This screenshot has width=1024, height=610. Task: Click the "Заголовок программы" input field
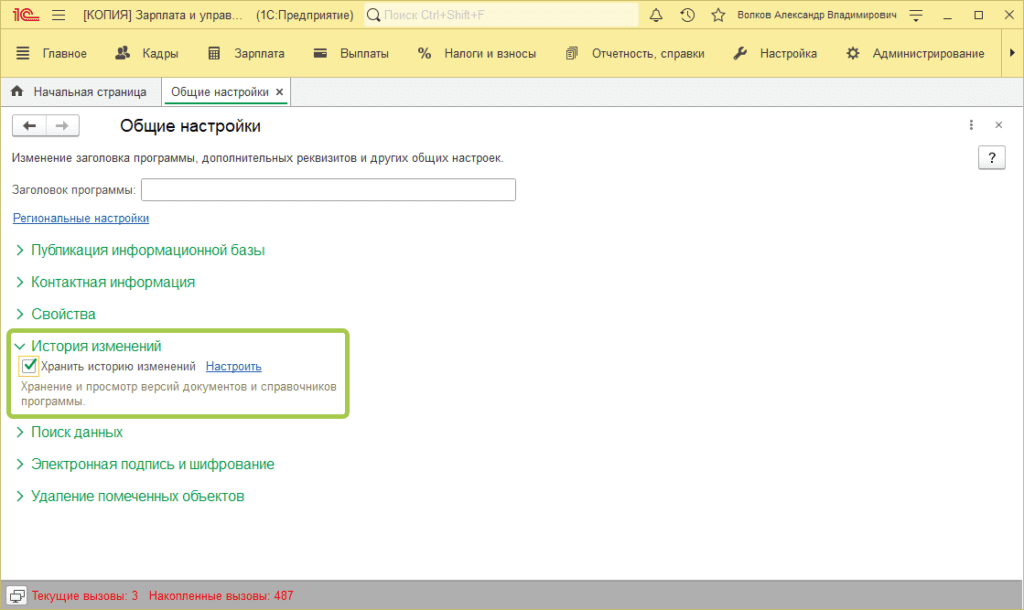[x=328, y=190]
